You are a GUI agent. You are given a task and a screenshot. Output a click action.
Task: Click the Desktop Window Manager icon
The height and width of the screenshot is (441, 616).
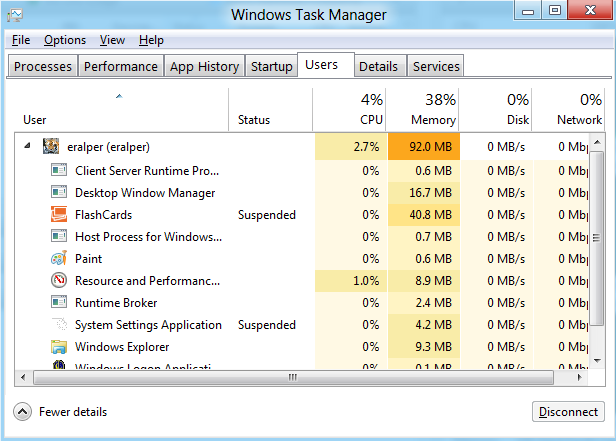[59, 192]
